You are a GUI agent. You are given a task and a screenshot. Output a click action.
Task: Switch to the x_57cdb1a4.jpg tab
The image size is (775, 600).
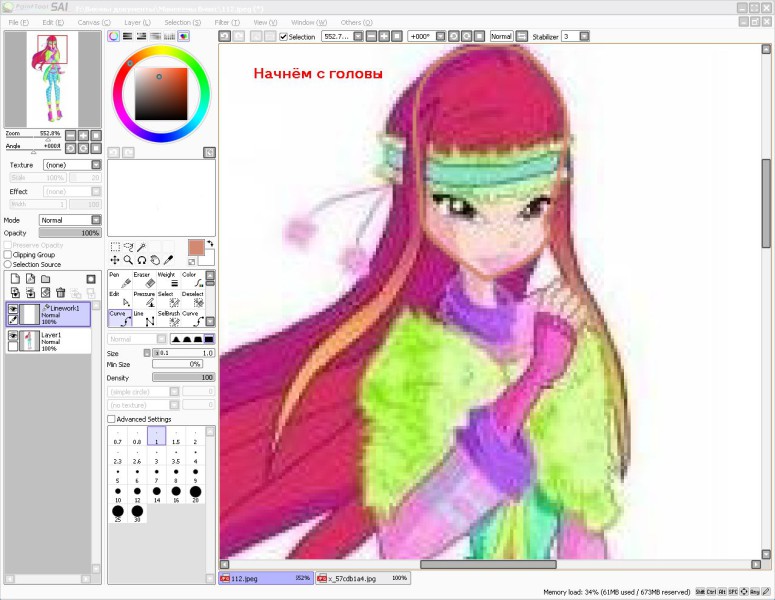click(x=363, y=578)
